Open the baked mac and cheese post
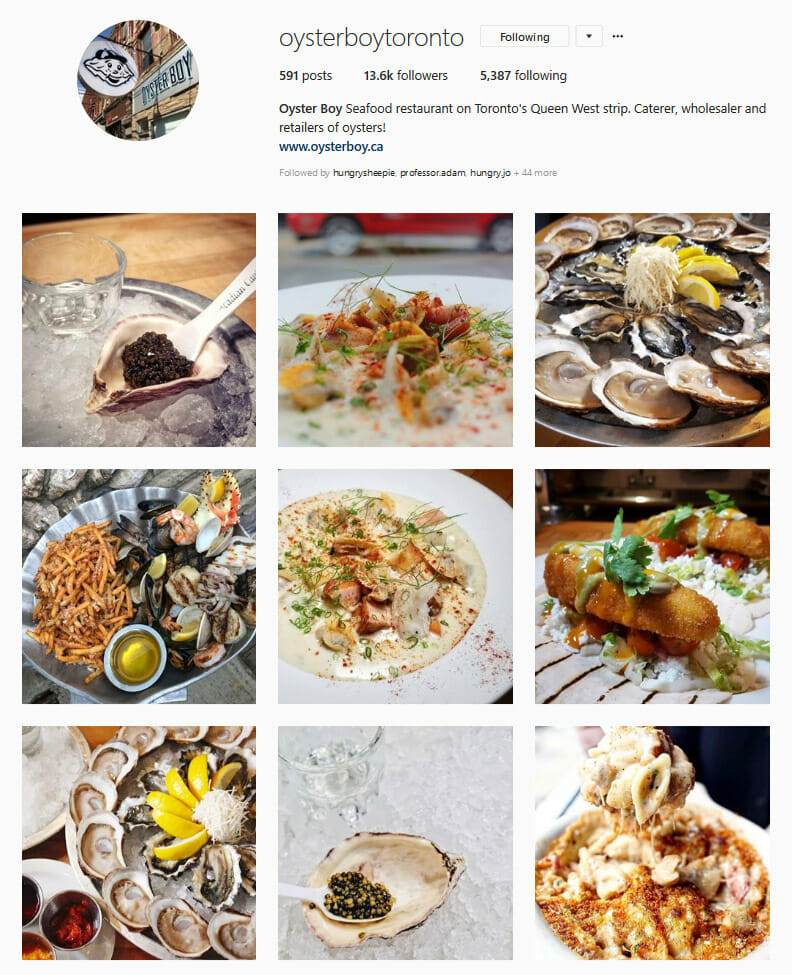Viewport: 792px width, 975px height. [652, 843]
